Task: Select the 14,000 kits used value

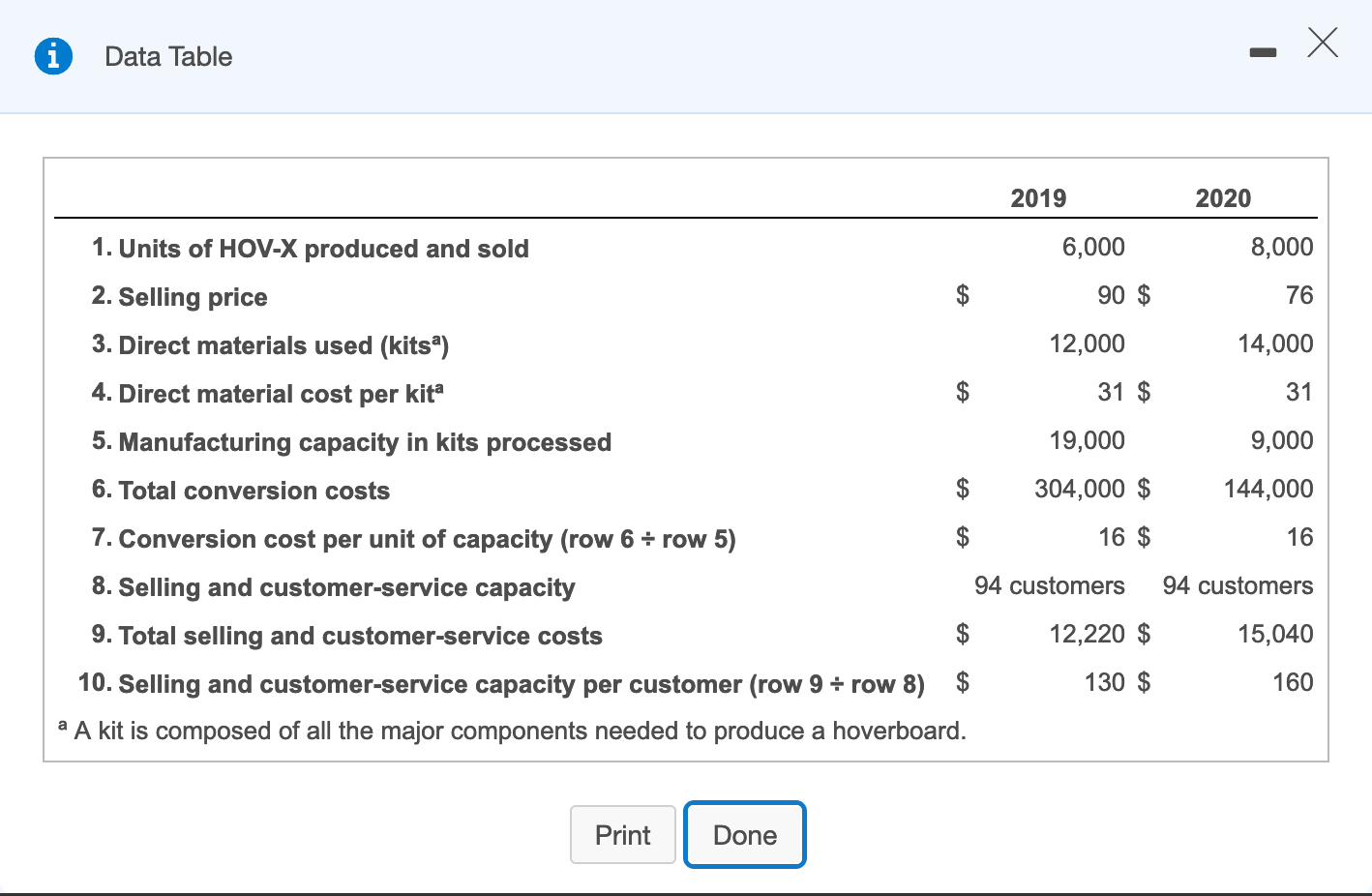Action: click(1275, 343)
